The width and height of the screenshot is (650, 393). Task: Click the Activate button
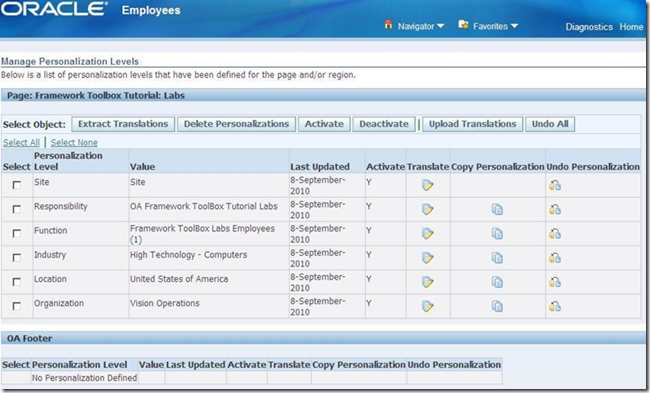click(x=324, y=124)
